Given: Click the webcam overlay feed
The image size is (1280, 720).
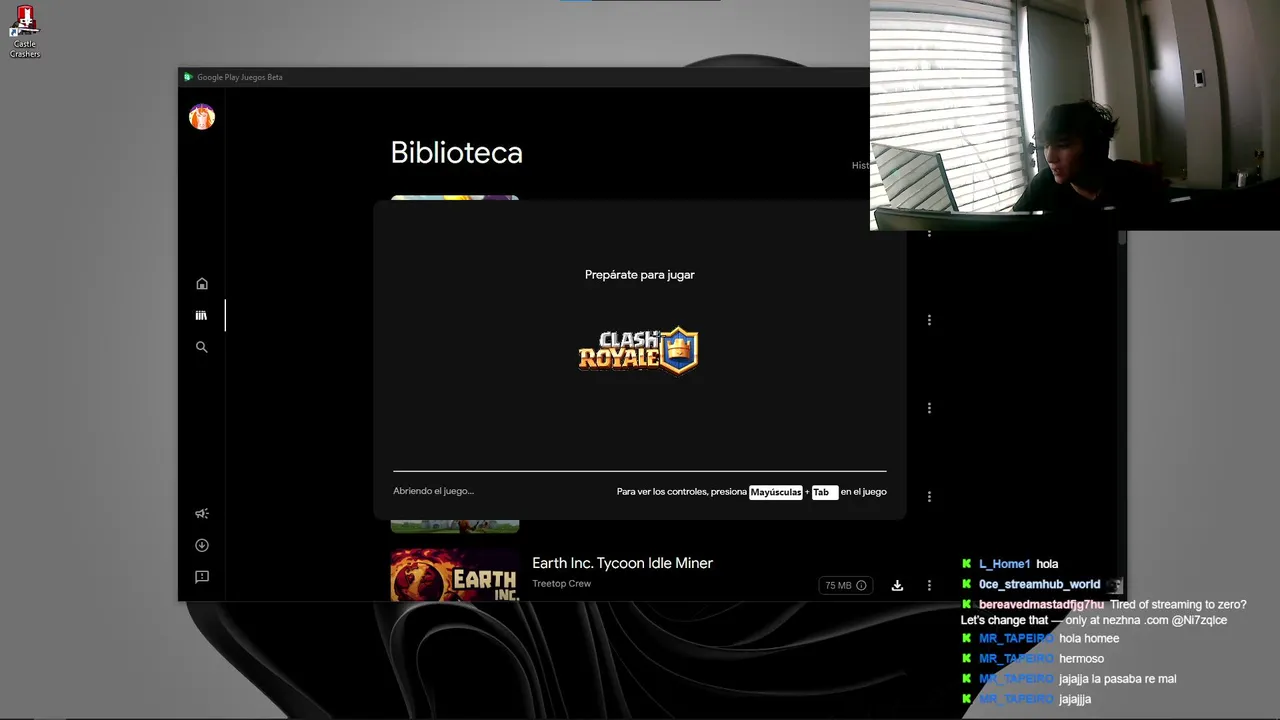Looking at the screenshot, I should click(1075, 115).
